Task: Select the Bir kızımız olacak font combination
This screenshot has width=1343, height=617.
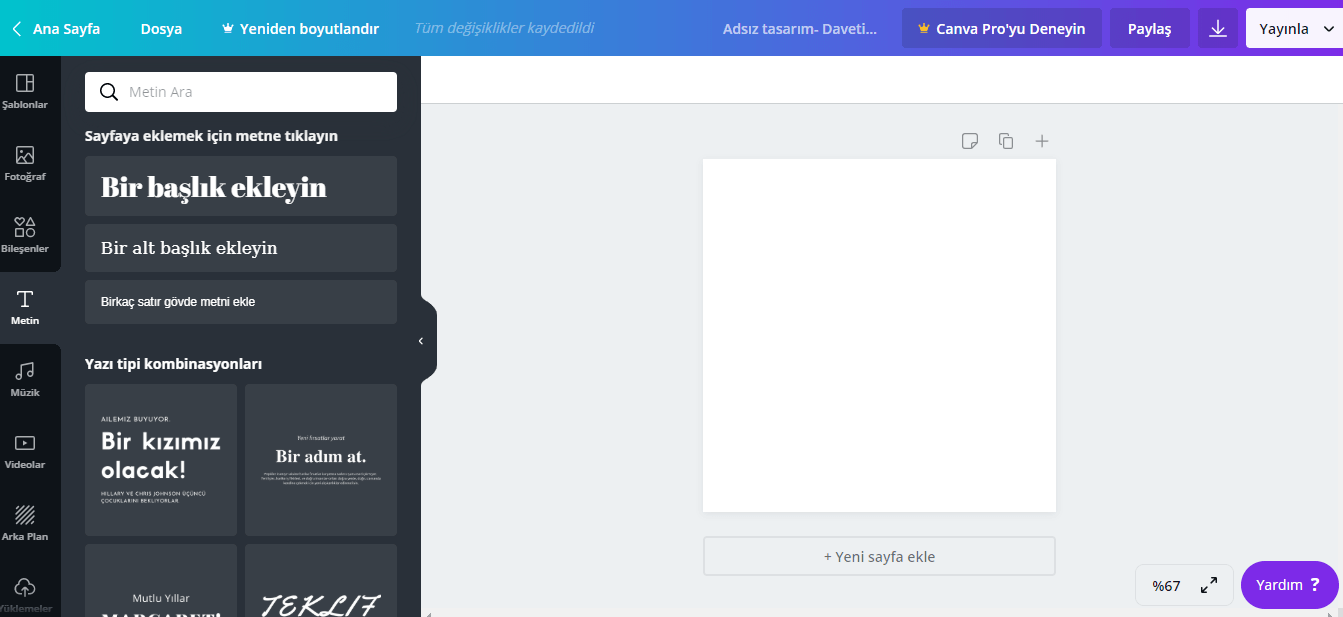Action: [x=160, y=460]
